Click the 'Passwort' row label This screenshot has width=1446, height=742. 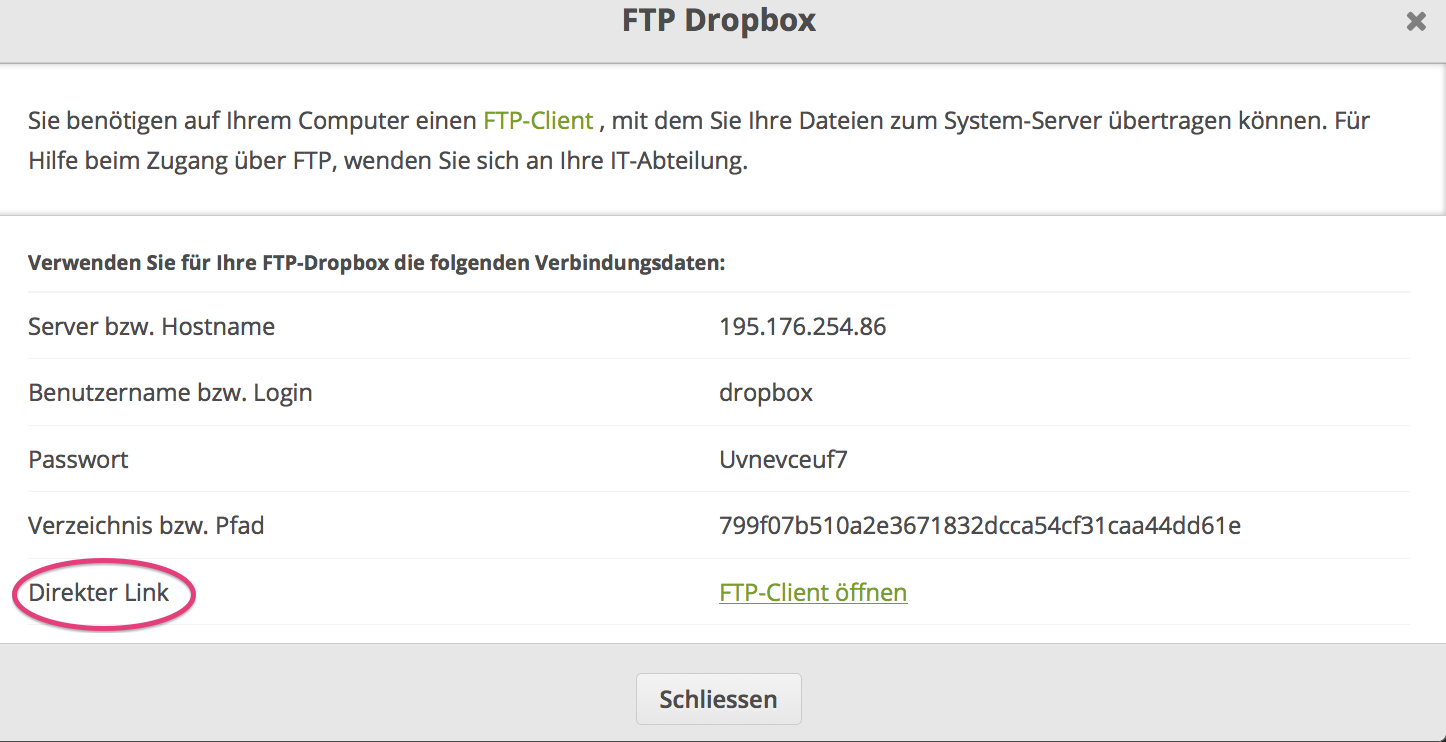[78, 460]
